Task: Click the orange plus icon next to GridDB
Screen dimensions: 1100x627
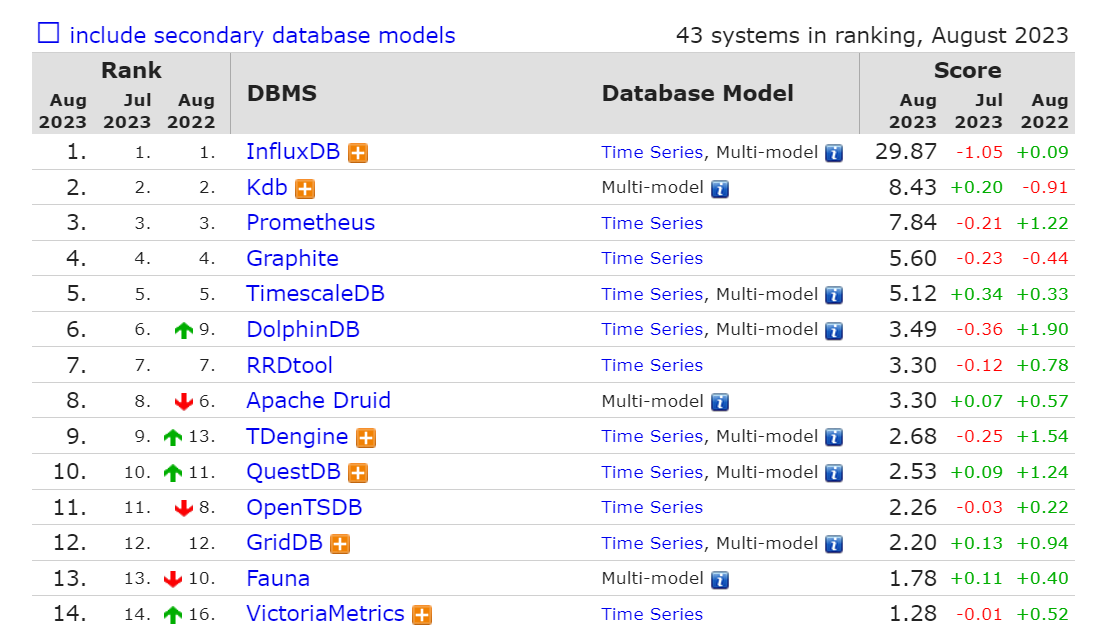Action: point(340,544)
